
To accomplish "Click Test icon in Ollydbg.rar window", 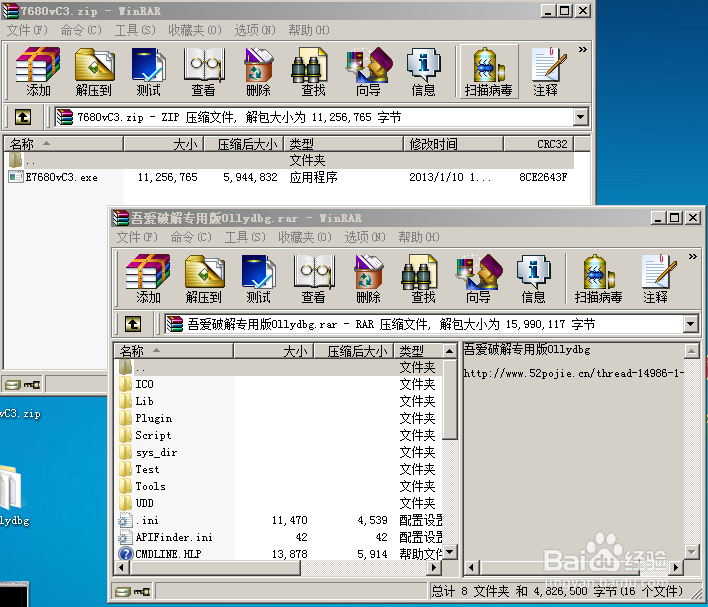I will click(258, 279).
